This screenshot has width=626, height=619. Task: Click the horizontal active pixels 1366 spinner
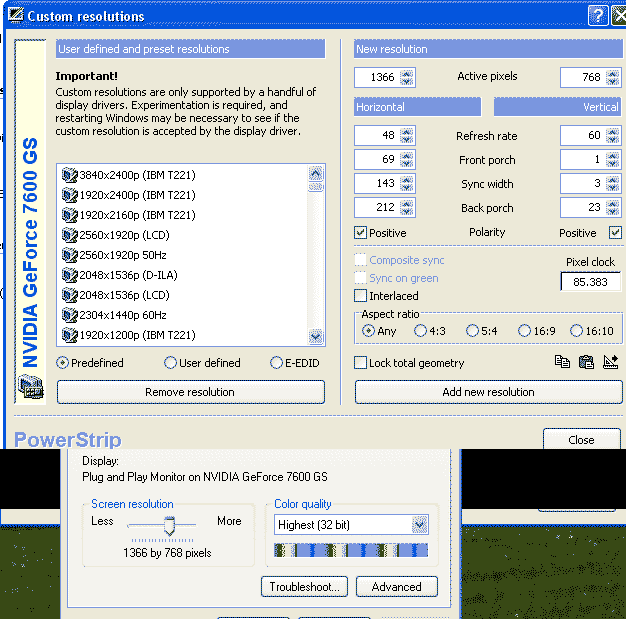(407, 77)
